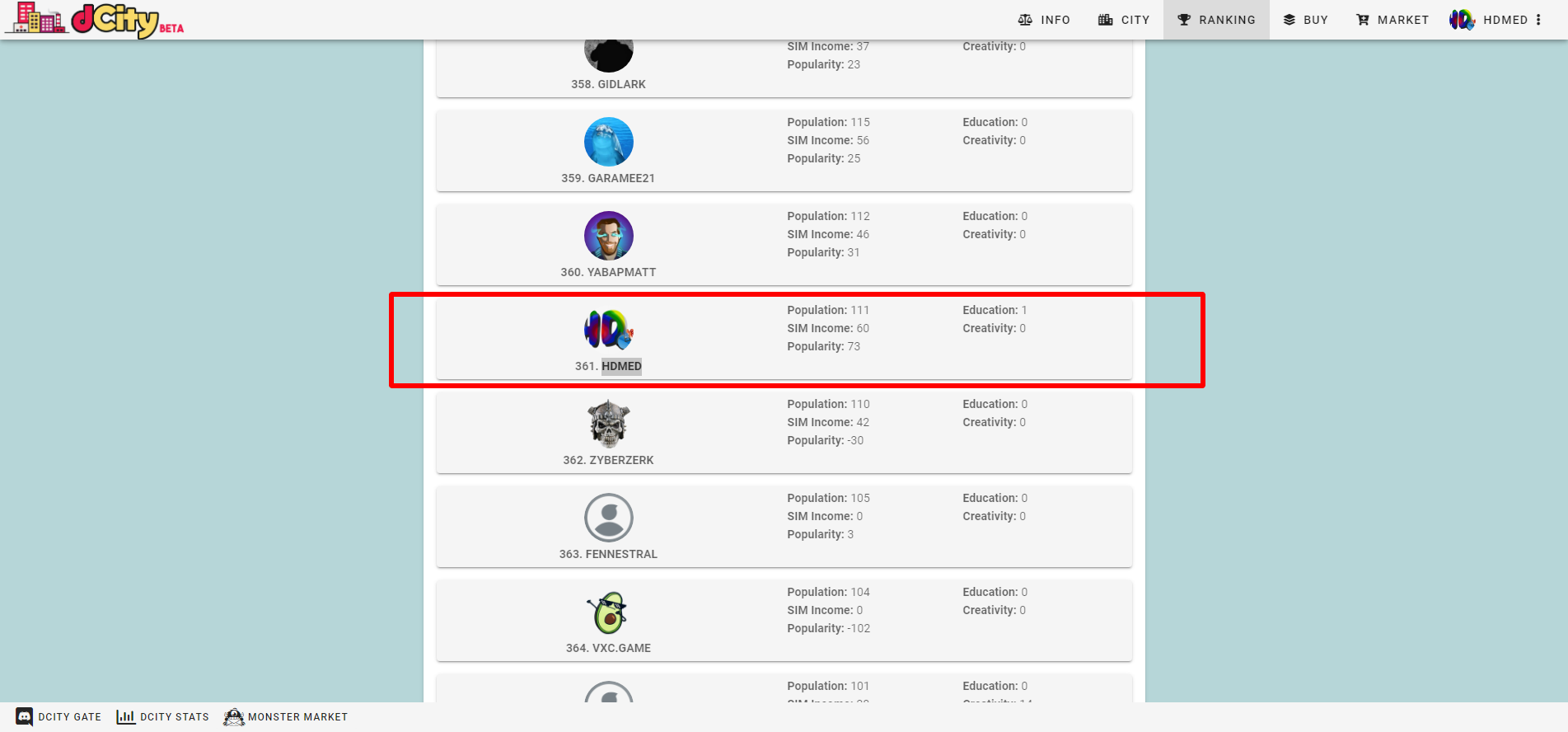Viewport: 1568px width, 732px height.
Task: Click GARAMEE21's dolphin avatar
Action: 609,142
